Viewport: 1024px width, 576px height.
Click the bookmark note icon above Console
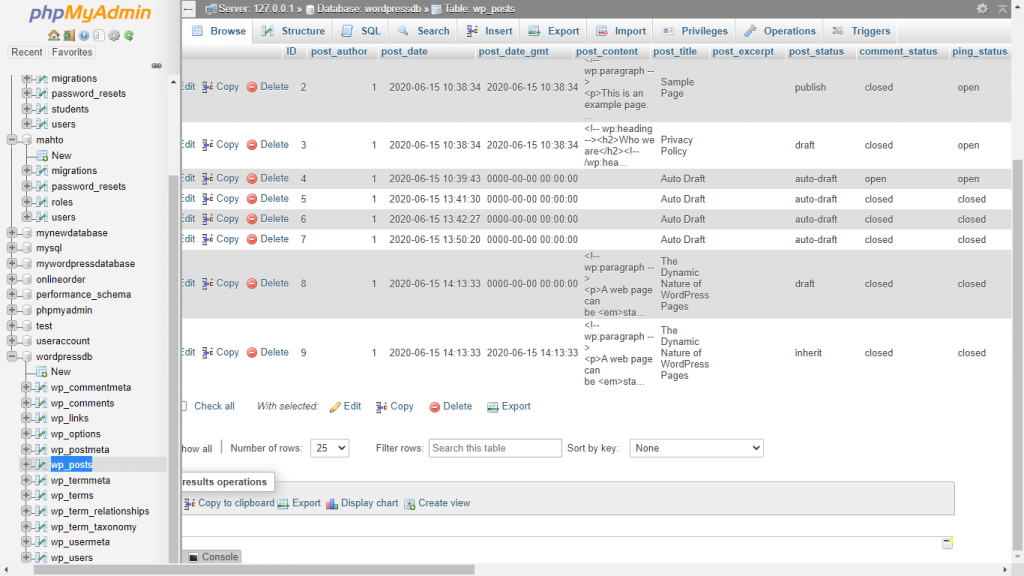[946, 543]
